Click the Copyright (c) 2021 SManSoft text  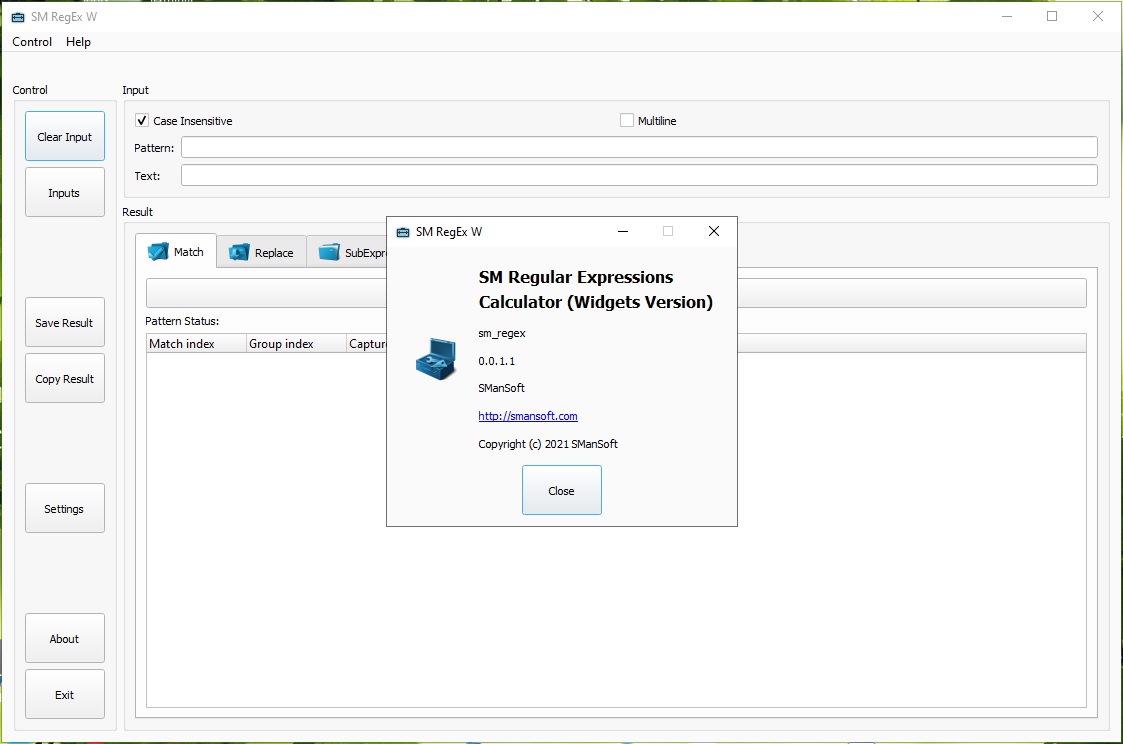[548, 444]
